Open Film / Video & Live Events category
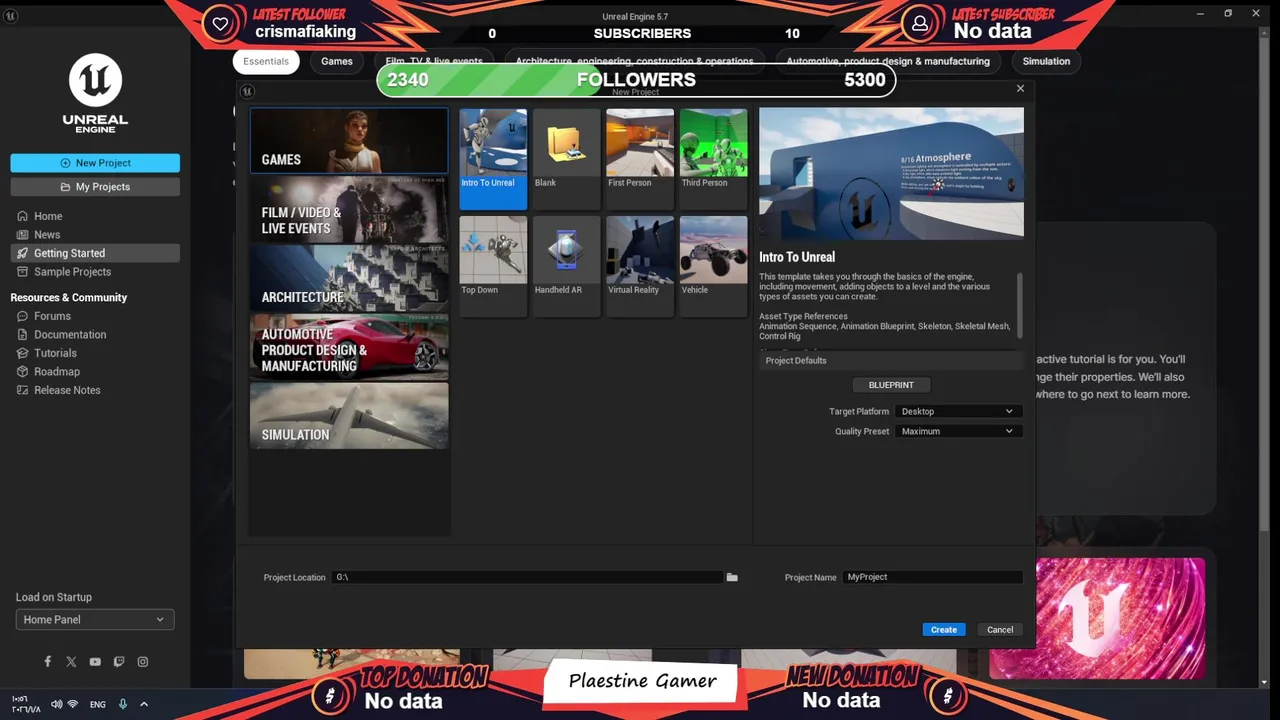This screenshot has width=1280, height=720. point(349,210)
